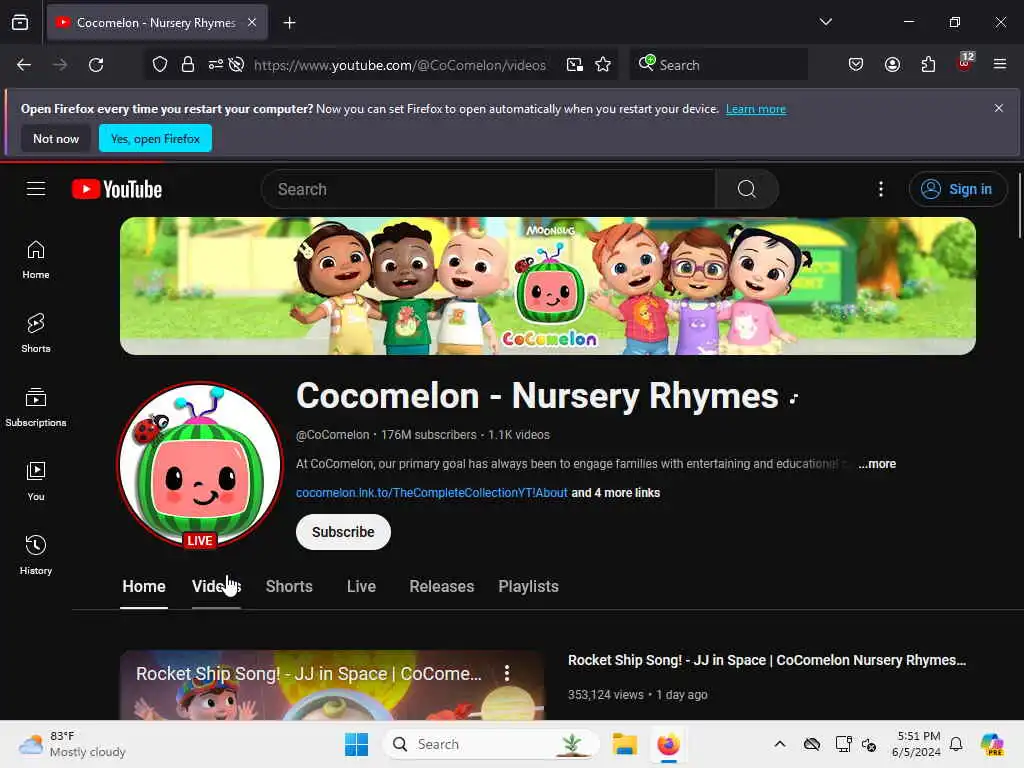This screenshot has height=768, width=1024.
Task: Follow the Learn more link
Action: [x=756, y=109]
